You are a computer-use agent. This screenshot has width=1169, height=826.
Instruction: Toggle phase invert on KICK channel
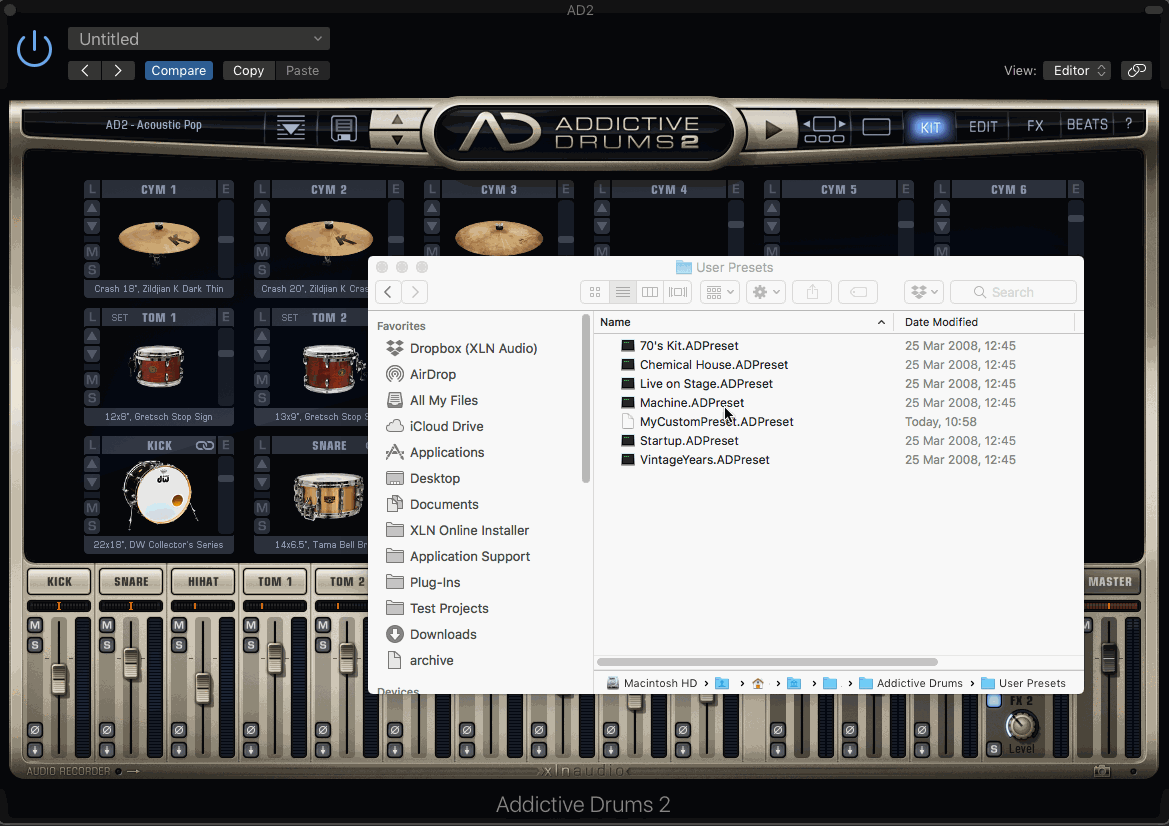click(35, 730)
